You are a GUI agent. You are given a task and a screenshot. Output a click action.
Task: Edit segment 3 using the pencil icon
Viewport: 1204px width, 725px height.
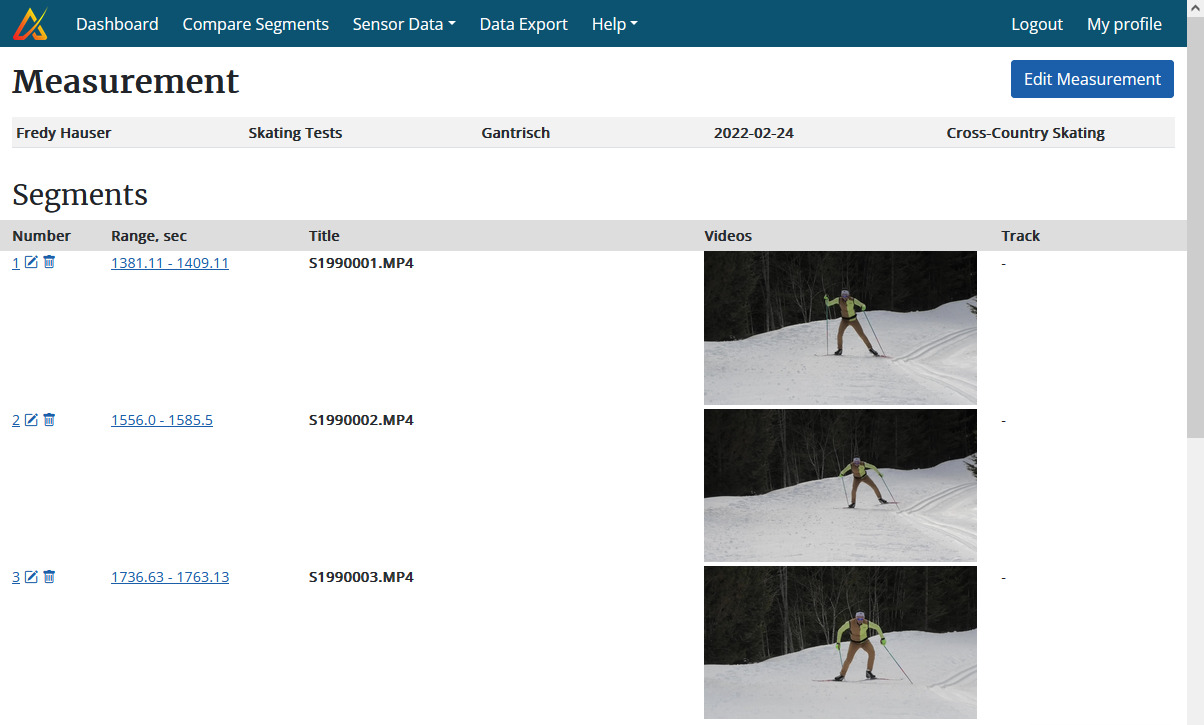pyautogui.click(x=31, y=576)
